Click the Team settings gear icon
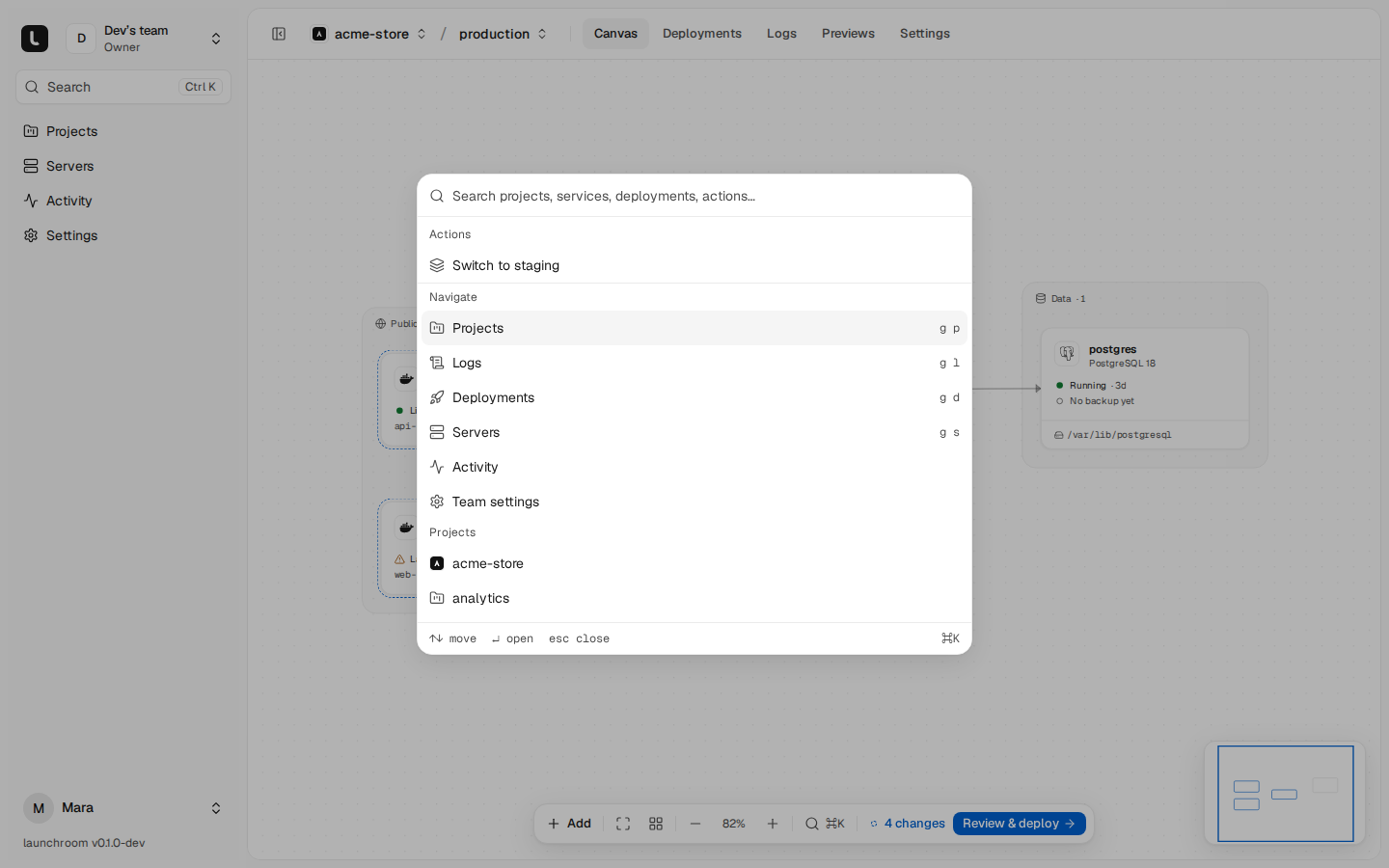The image size is (1389, 868). (437, 502)
